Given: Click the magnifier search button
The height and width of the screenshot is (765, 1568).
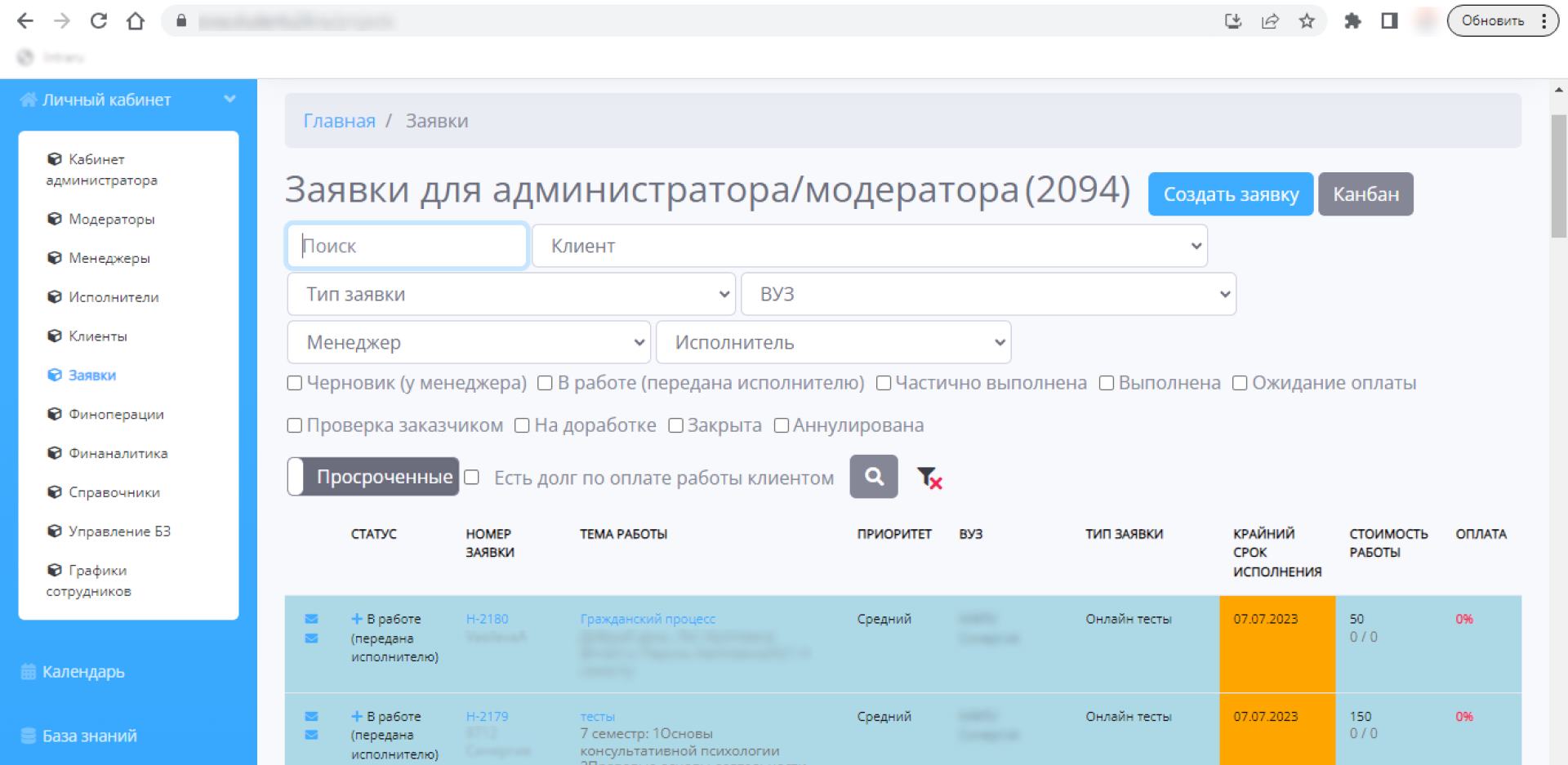Looking at the screenshot, I should click(873, 477).
